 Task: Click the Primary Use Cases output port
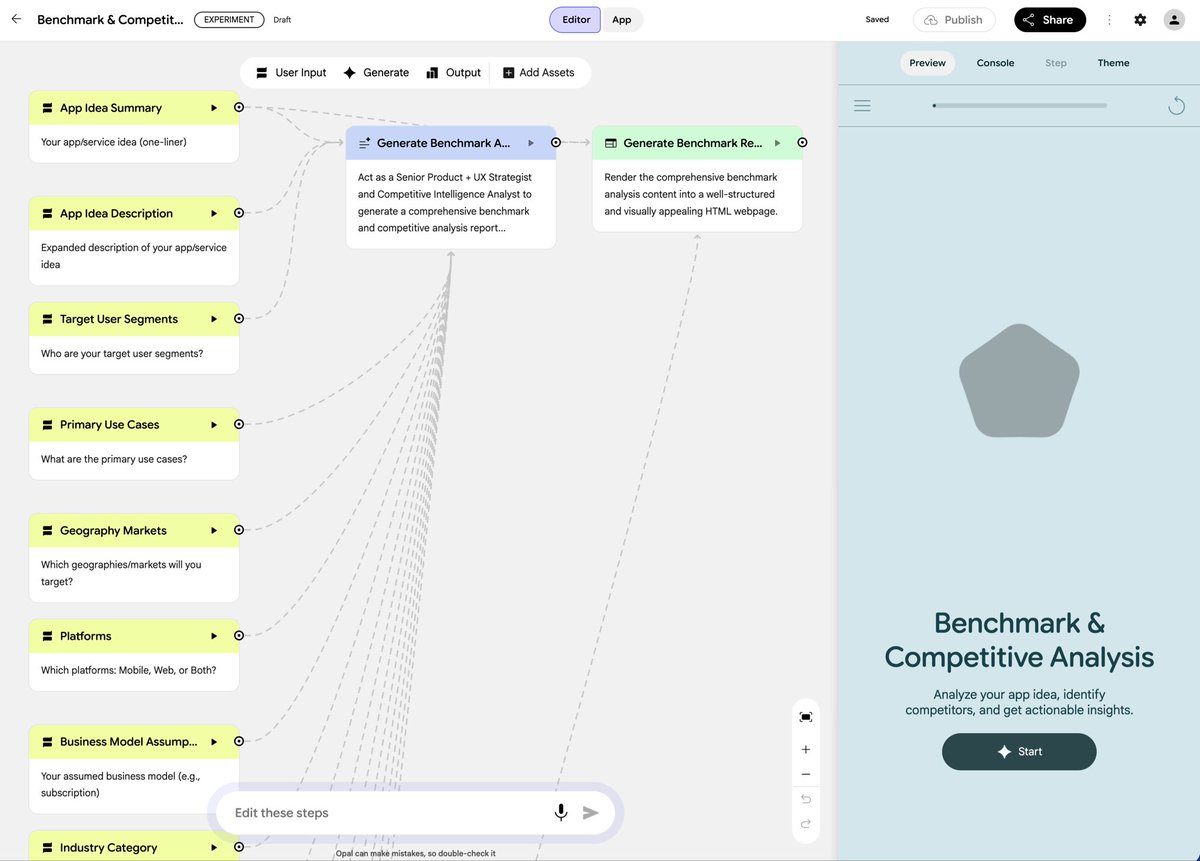click(239, 424)
